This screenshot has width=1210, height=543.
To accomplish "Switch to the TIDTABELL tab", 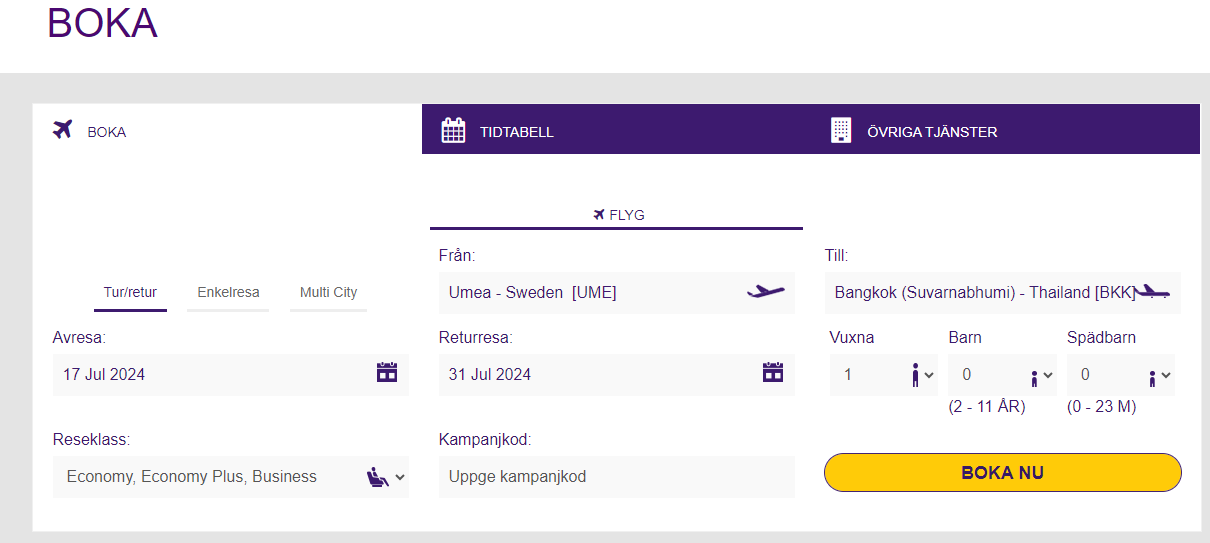I will [x=516, y=132].
